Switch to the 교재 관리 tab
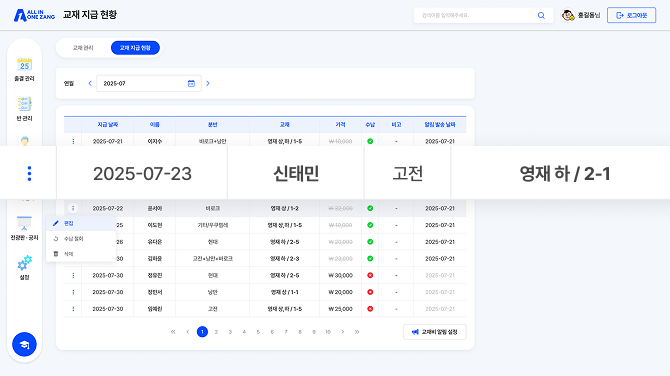The image size is (670, 376). click(x=83, y=48)
